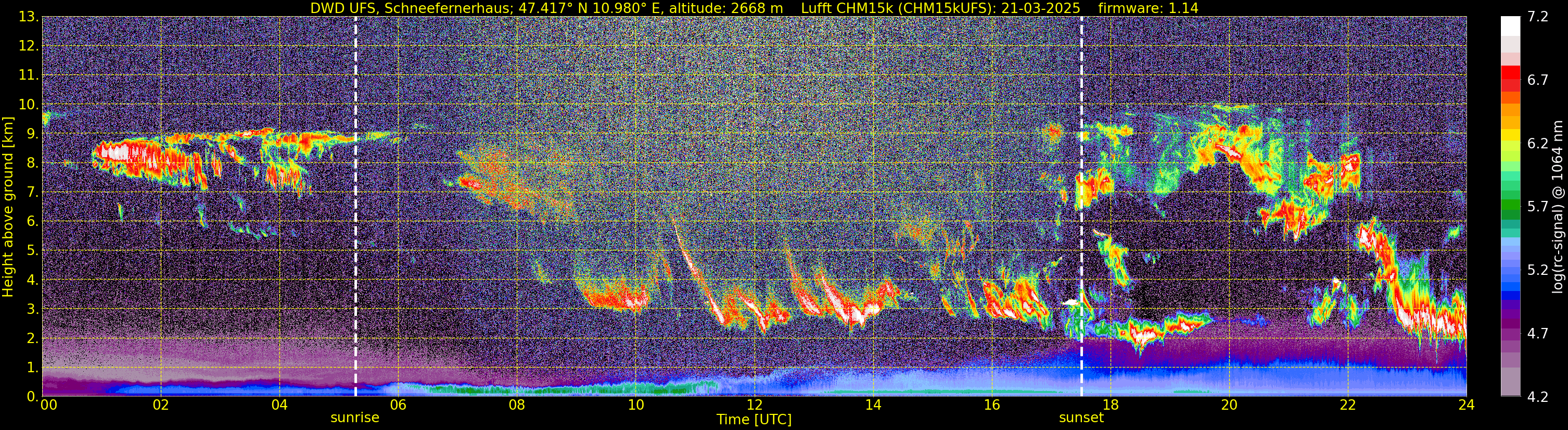Click the 'Time [UTC]' axis label
The image size is (1568, 430).
pos(754,420)
